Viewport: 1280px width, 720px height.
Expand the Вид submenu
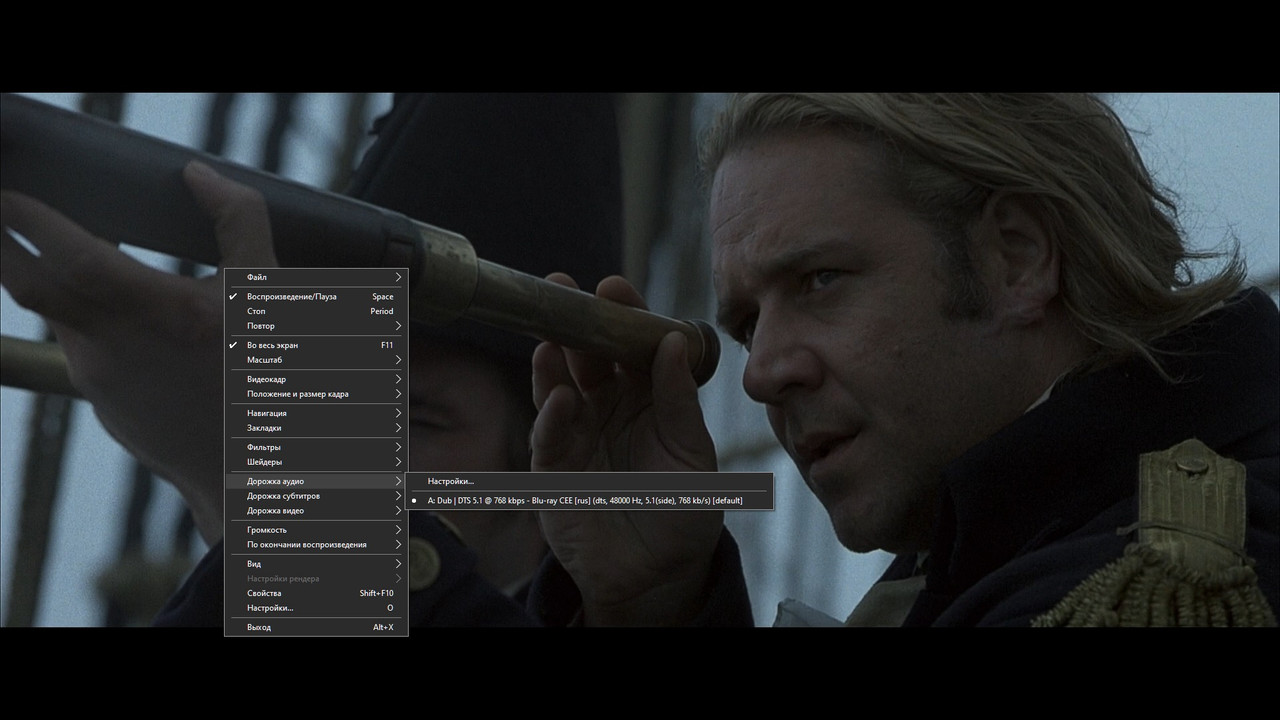[316, 564]
